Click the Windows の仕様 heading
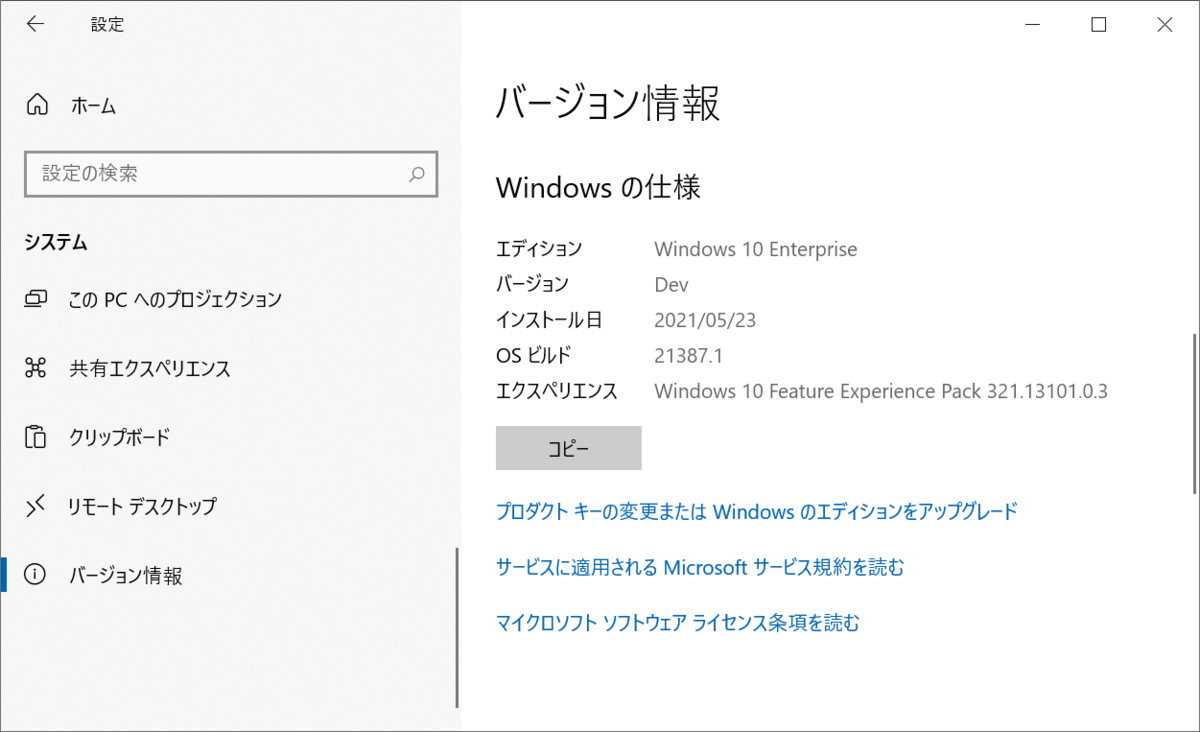This screenshot has width=1200, height=732. point(598,187)
